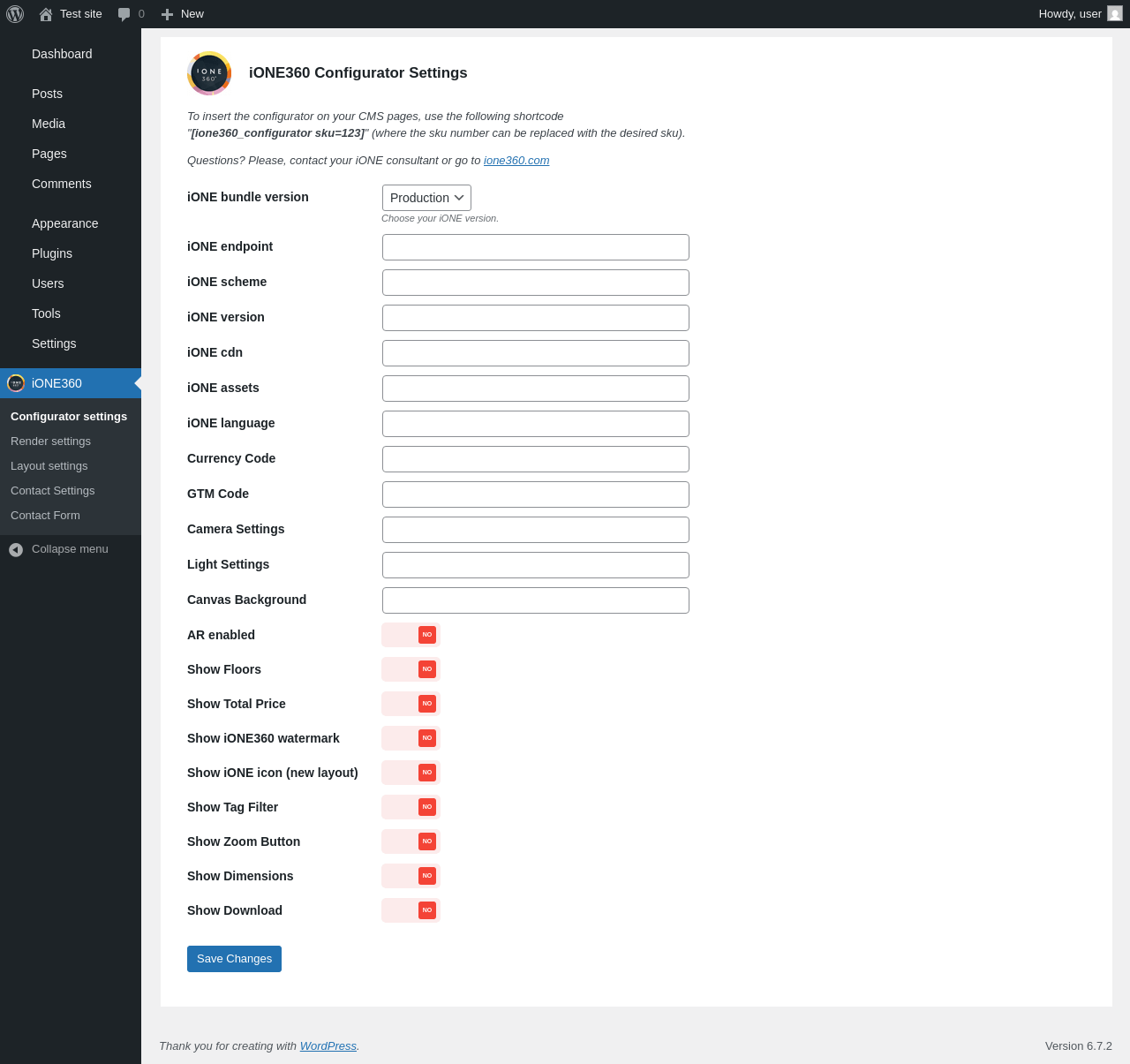The height and width of the screenshot is (1064, 1130).
Task: Toggle the AR enabled switch
Action: pos(411,635)
